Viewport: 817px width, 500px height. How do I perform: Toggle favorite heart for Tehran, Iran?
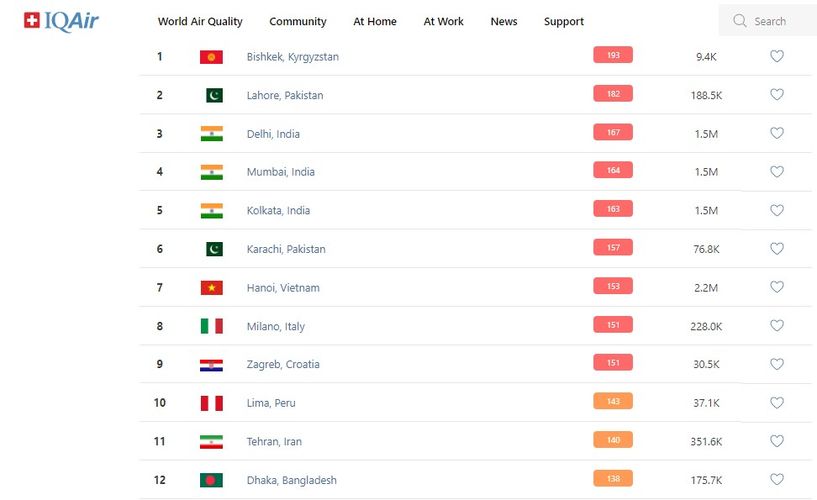(x=776, y=441)
